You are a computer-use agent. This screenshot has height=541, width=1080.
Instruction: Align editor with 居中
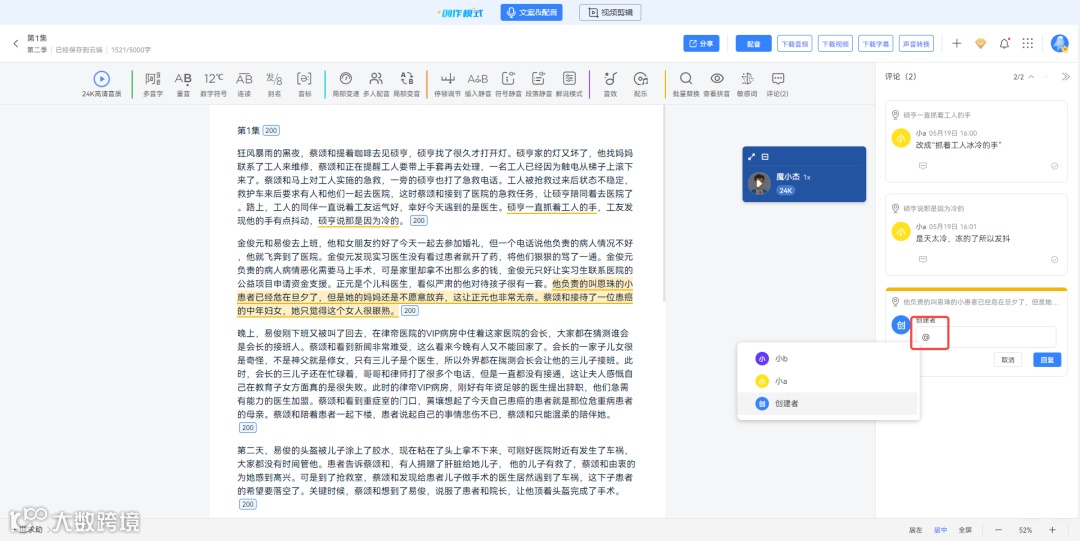click(x=940, y=530)
